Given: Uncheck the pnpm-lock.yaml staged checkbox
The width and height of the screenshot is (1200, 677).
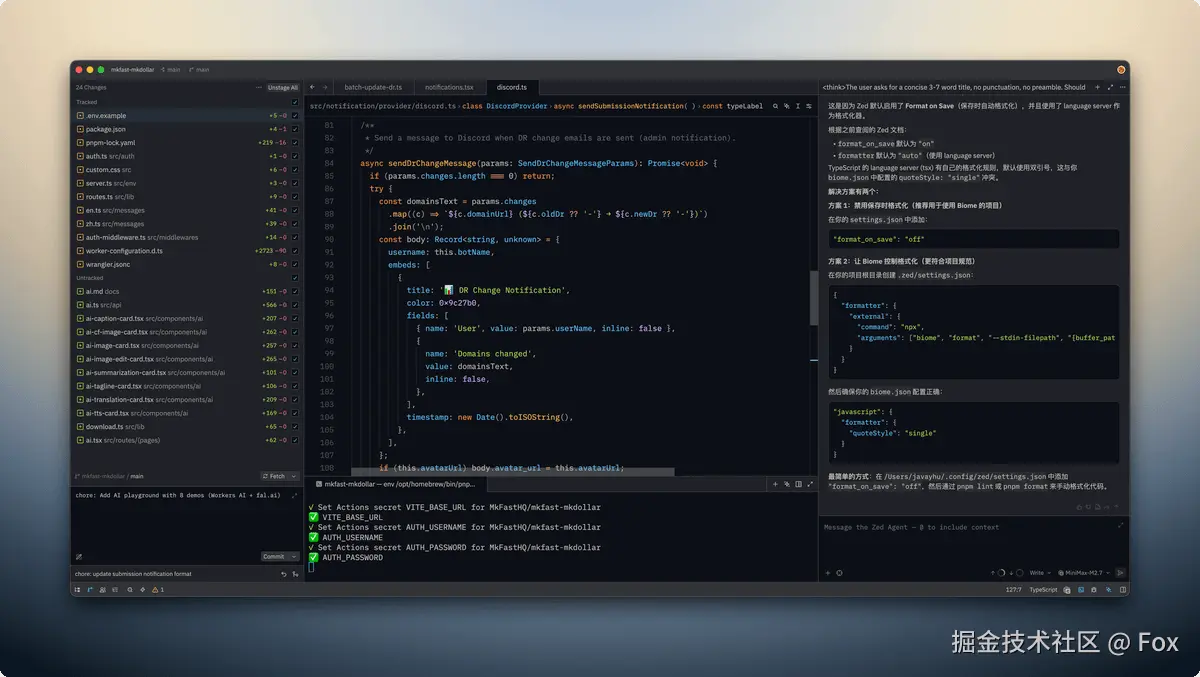Looking at the screenshot, I should [294, 143].
